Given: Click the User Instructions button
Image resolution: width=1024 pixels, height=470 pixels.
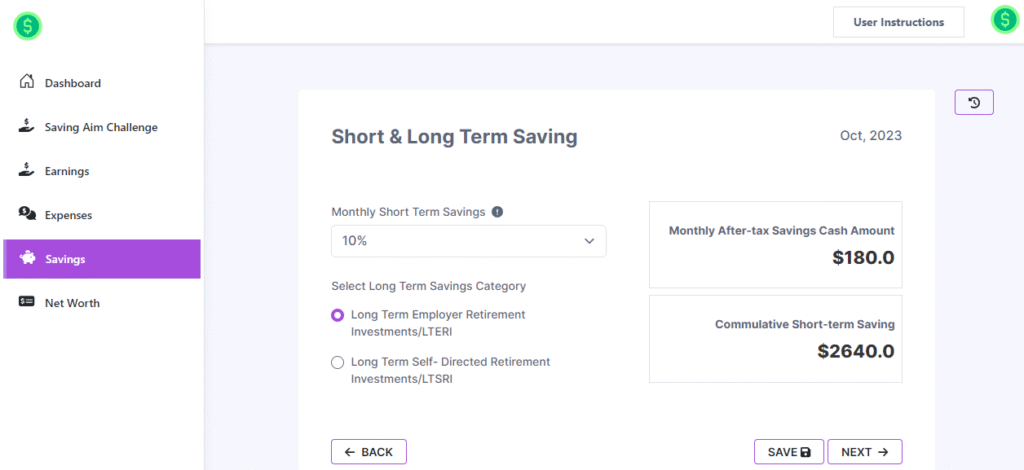Looking at the screenshot, I should (898, 22).
